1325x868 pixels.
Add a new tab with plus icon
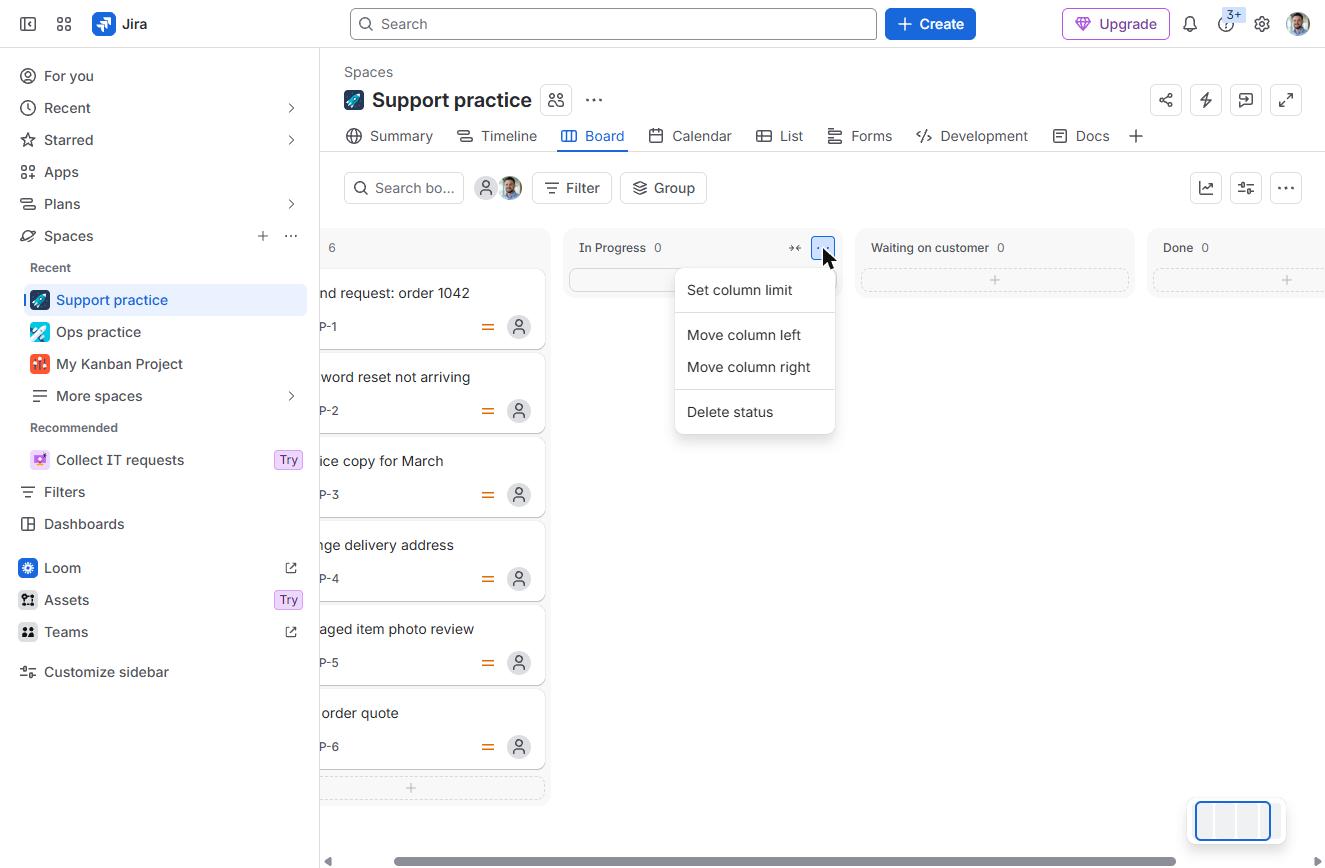[1136, 136]
